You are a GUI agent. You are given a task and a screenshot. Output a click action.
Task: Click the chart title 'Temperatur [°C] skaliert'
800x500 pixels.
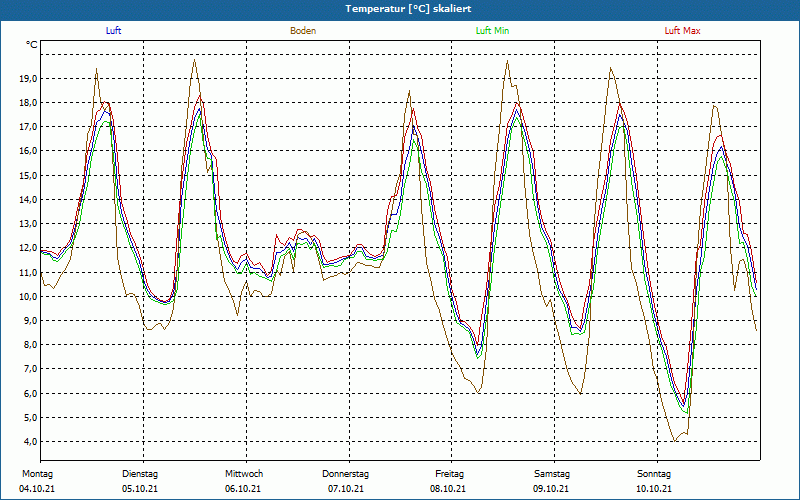pos(408,9)
